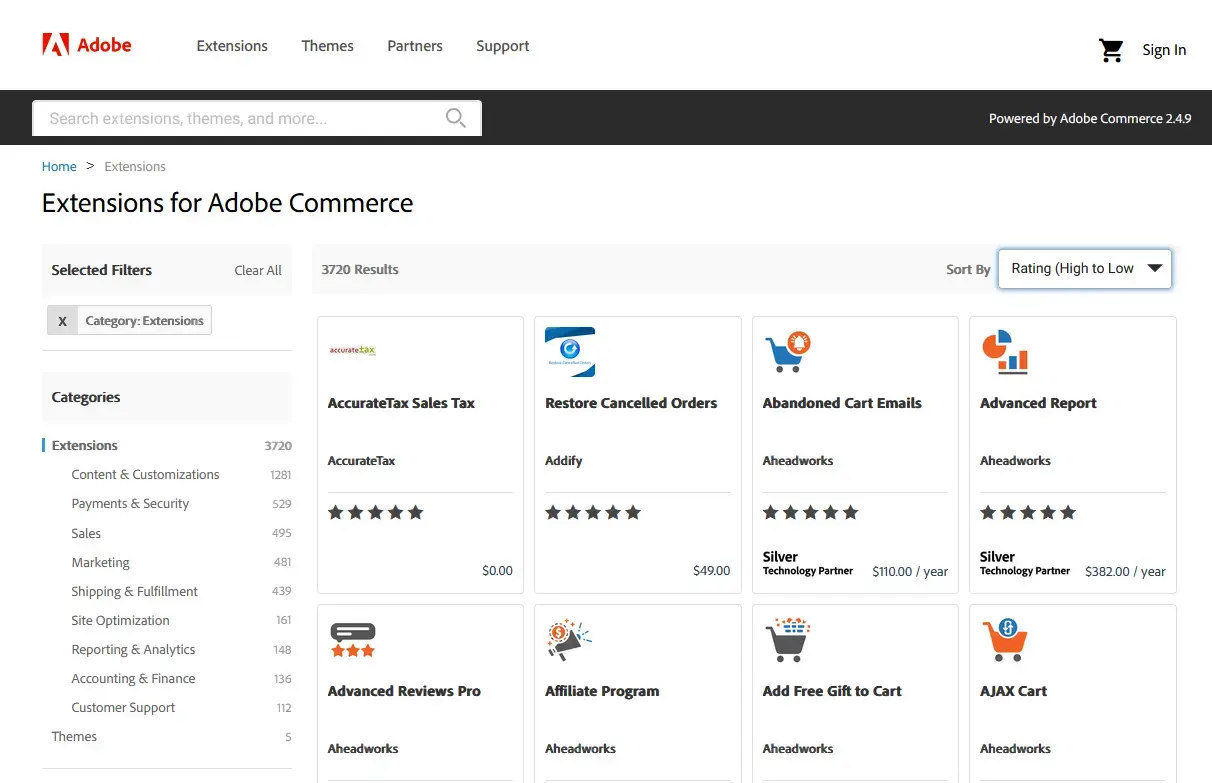Open AccurateTax Sales Tax title

(x=401, y=403)
